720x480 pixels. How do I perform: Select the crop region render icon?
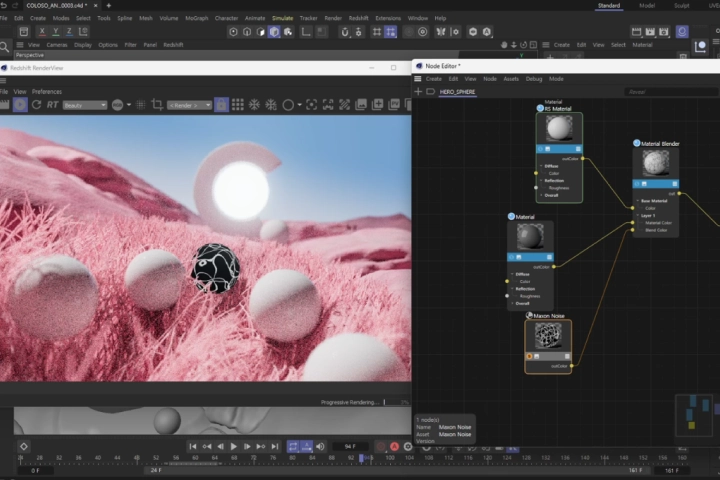pos(157,105)
